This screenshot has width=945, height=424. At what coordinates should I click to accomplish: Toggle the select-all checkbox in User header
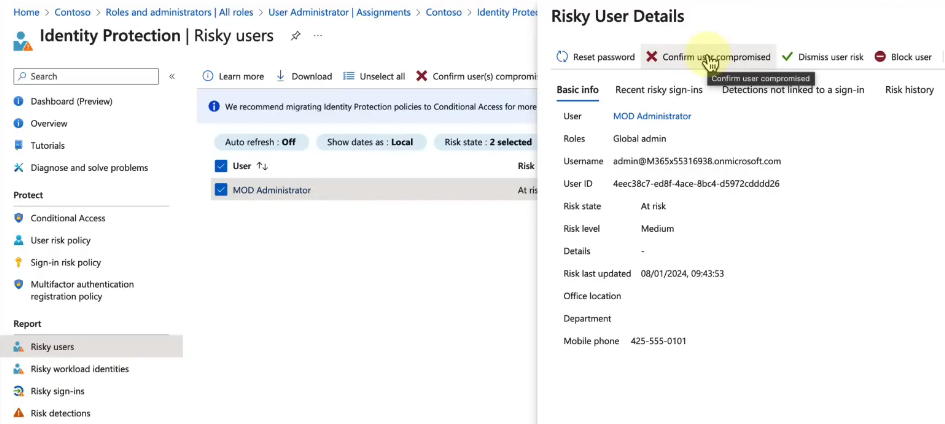tap(221, 166)
